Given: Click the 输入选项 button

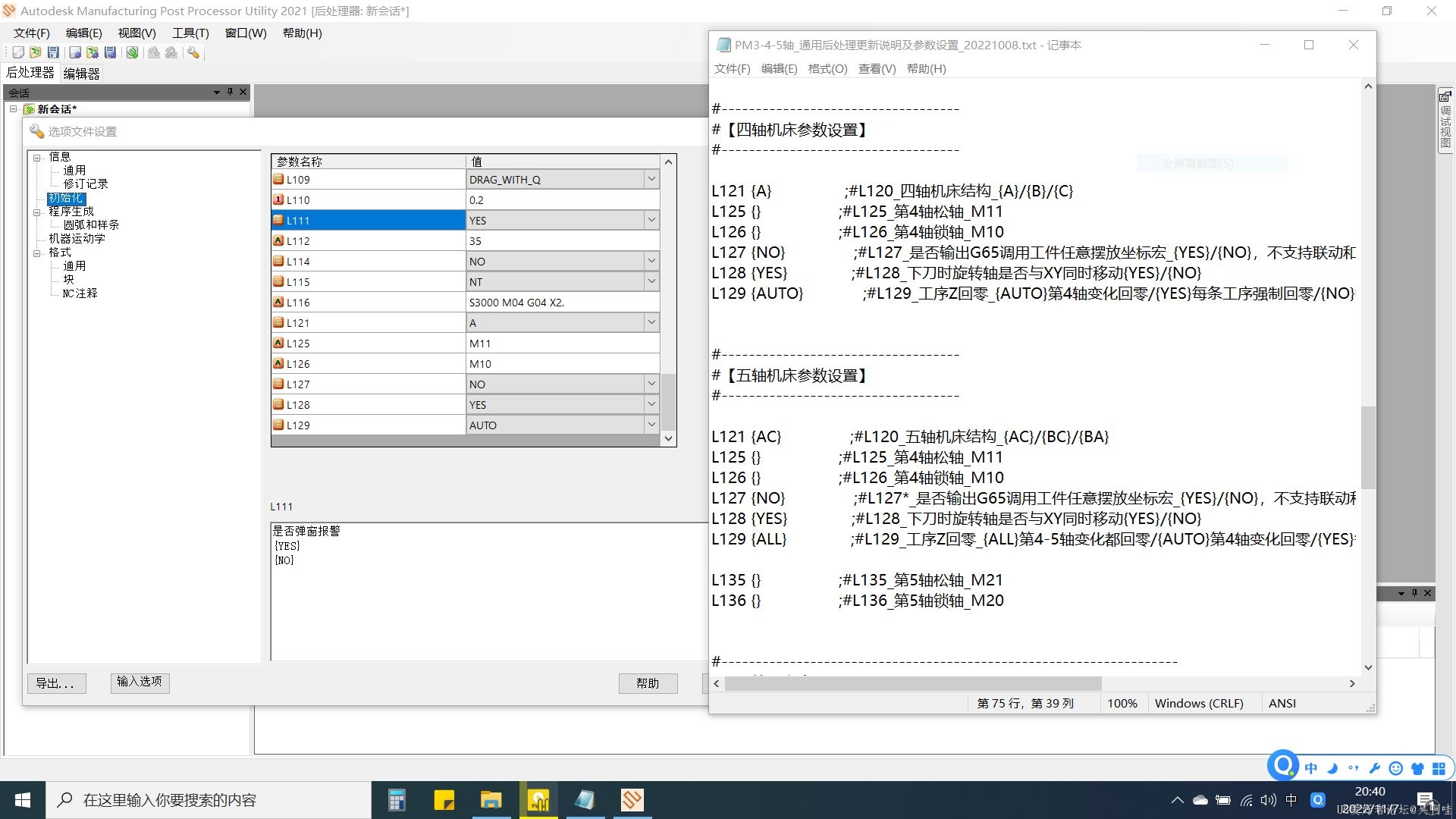Looking at the screenshot, I should click(x=140, y=682).
